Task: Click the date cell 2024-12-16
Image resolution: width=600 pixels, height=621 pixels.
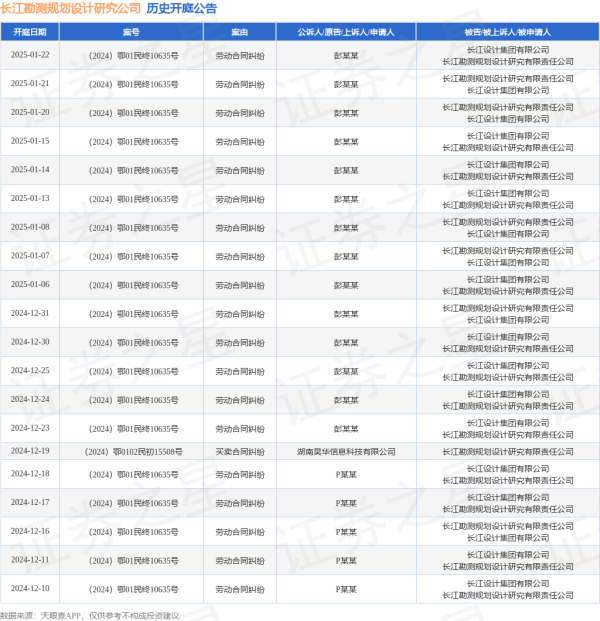Action: (x=30, y=531)
